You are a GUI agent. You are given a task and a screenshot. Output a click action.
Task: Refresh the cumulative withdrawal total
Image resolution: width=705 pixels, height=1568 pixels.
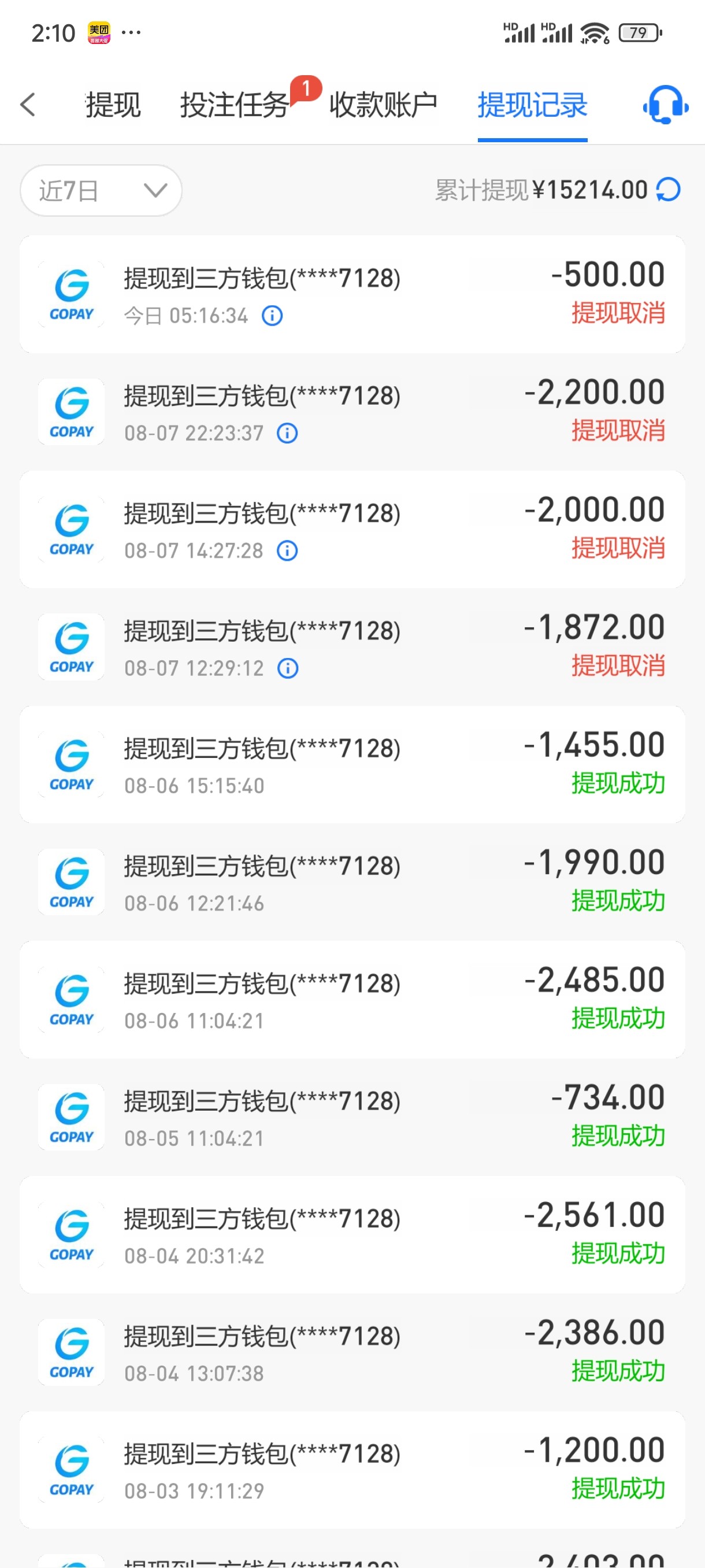click(668, 189)
